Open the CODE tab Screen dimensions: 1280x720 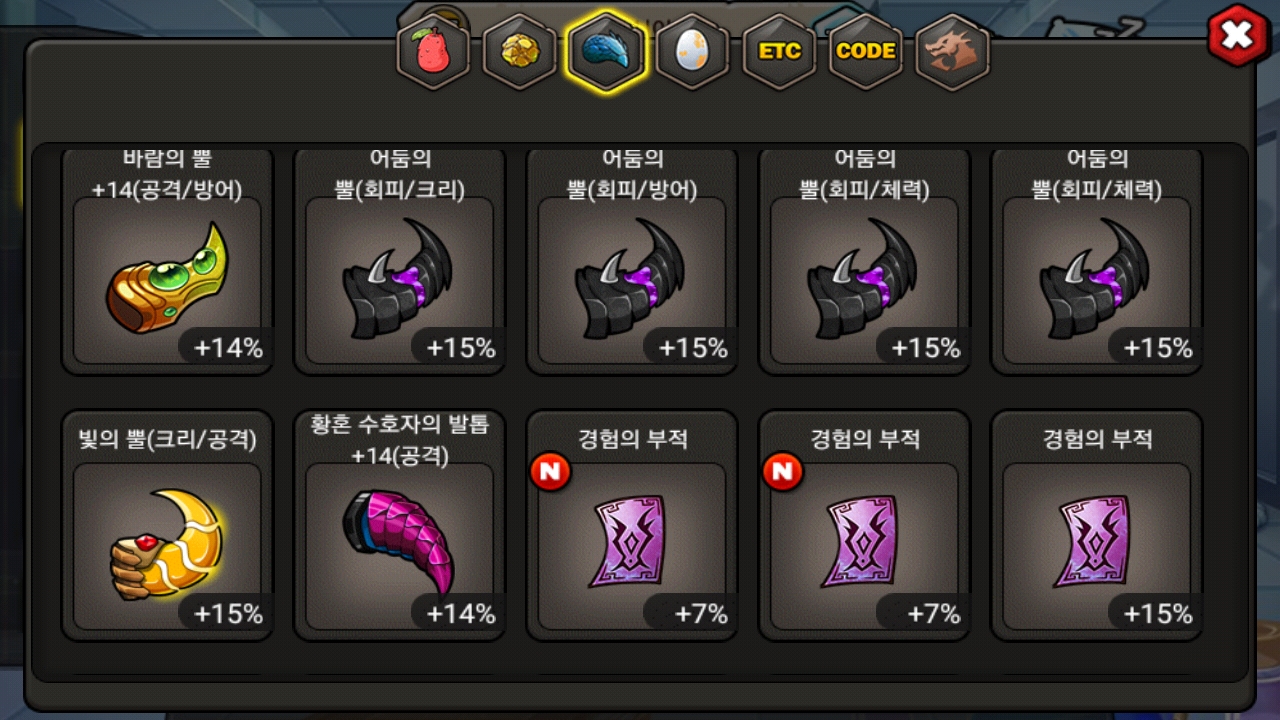[x=866, y=52]
